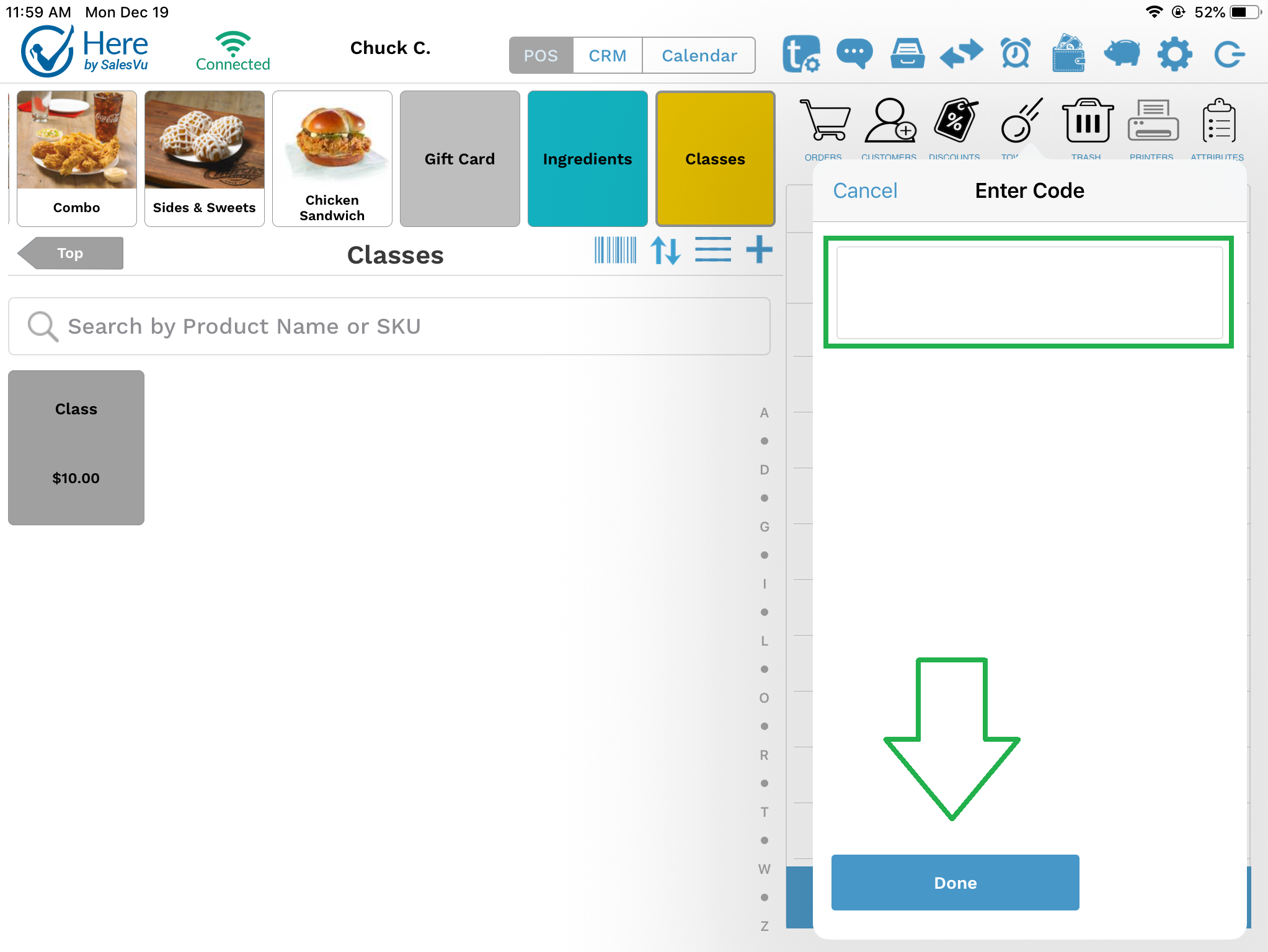Cancel the Enter Code dialog

[x=865, y=191]
